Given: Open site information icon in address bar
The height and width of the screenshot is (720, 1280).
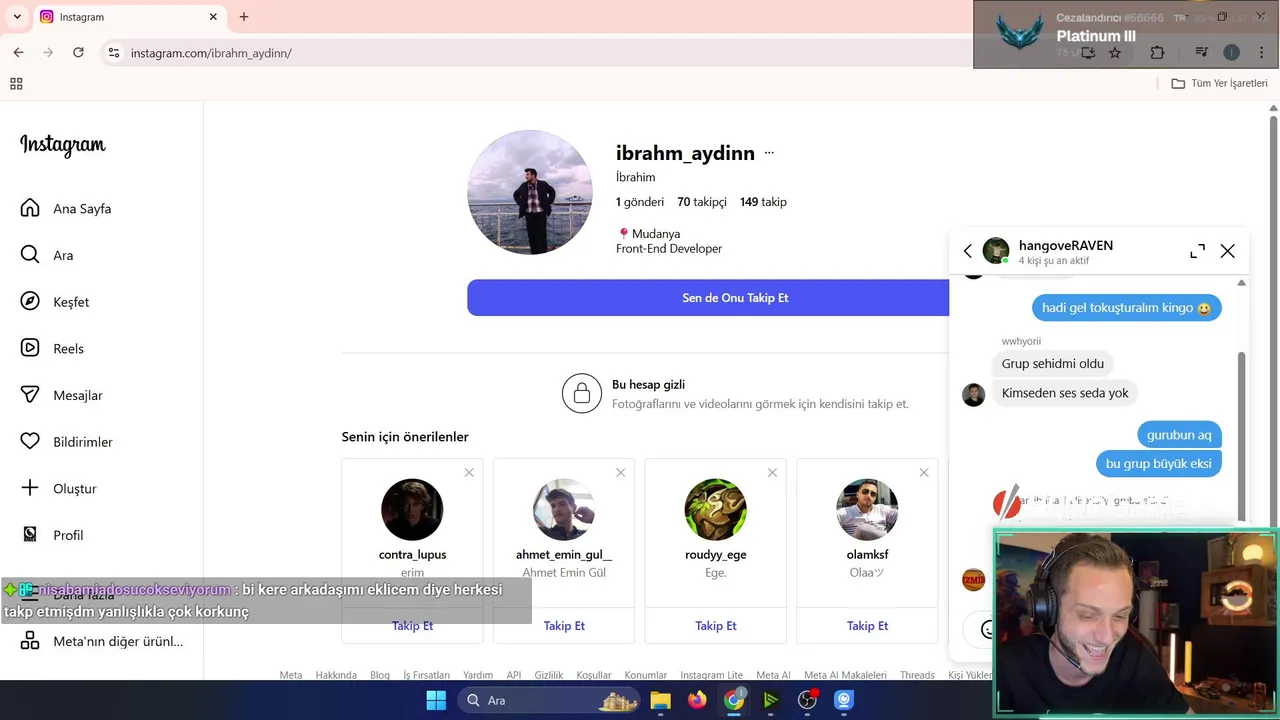Looking at the screenshot, I should click(114, 53).
